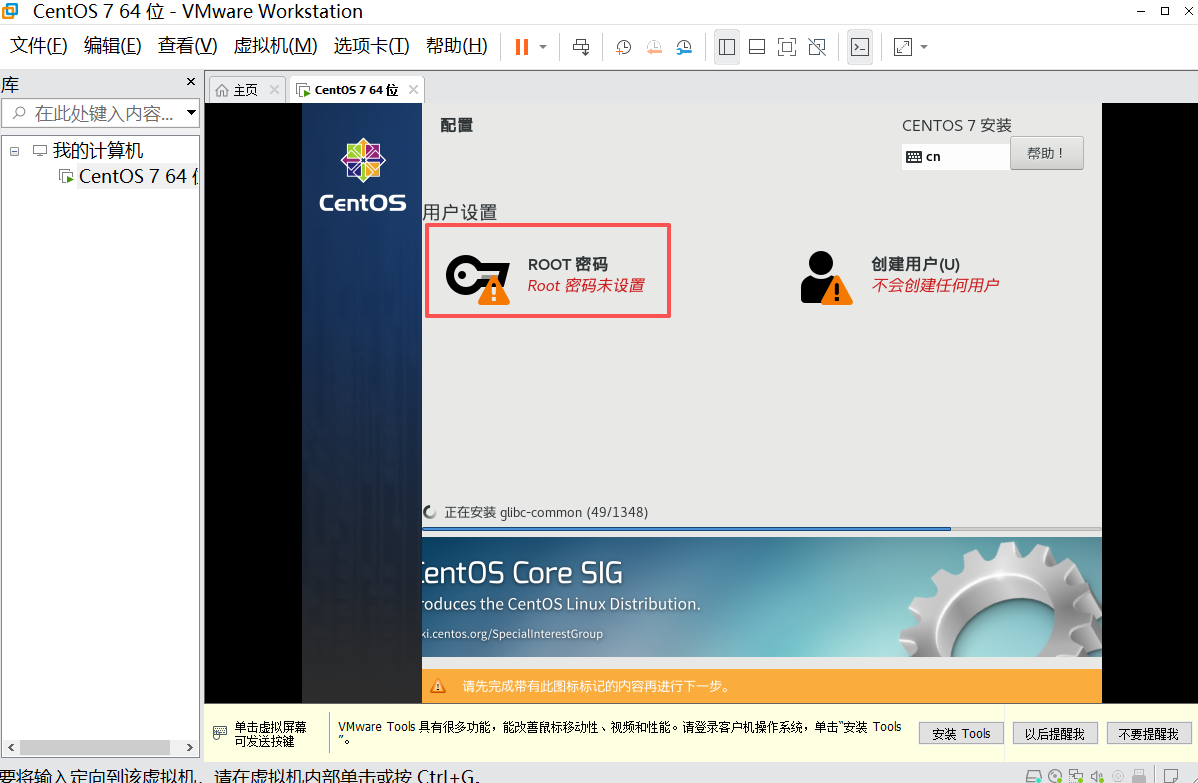Revert the virtual machine to its previous snapshot
Image resolution: width=1198 pixels, height=783 pixels.
[x=654, y=47]
